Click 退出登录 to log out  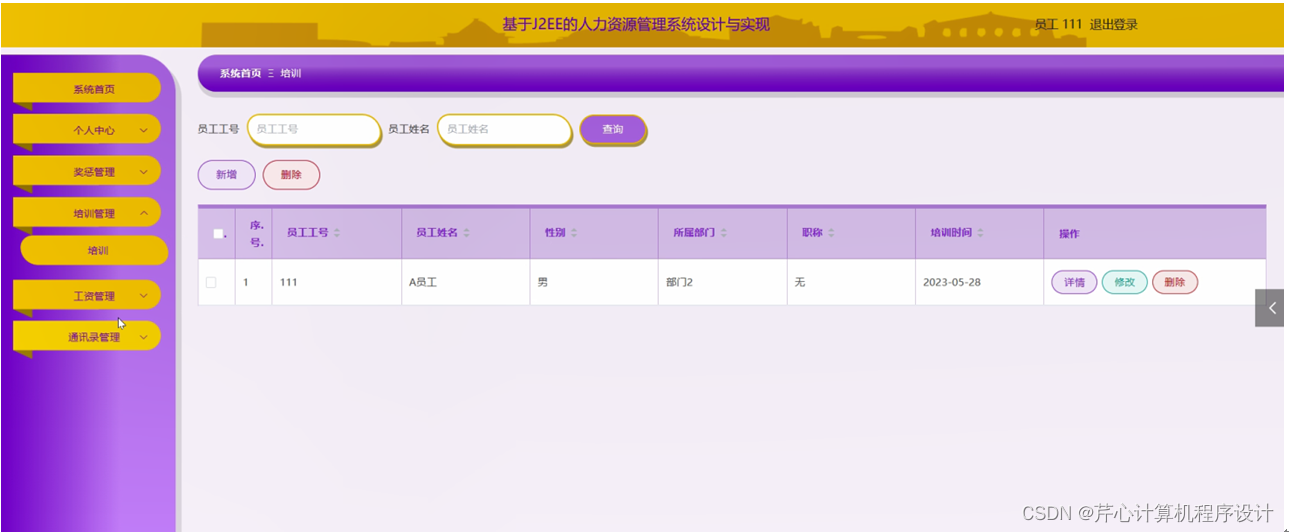1114,25
